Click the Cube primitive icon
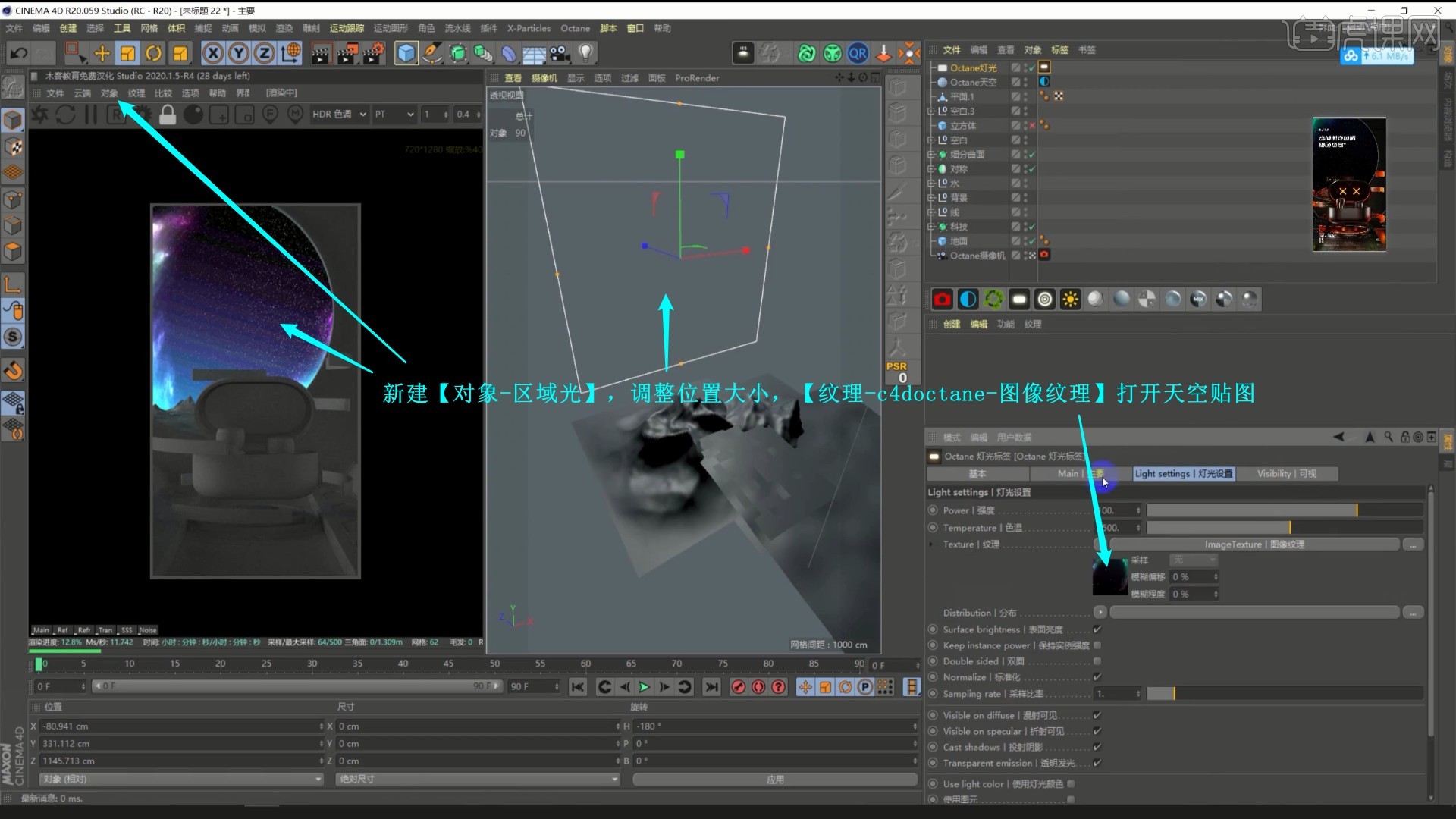 406,53
